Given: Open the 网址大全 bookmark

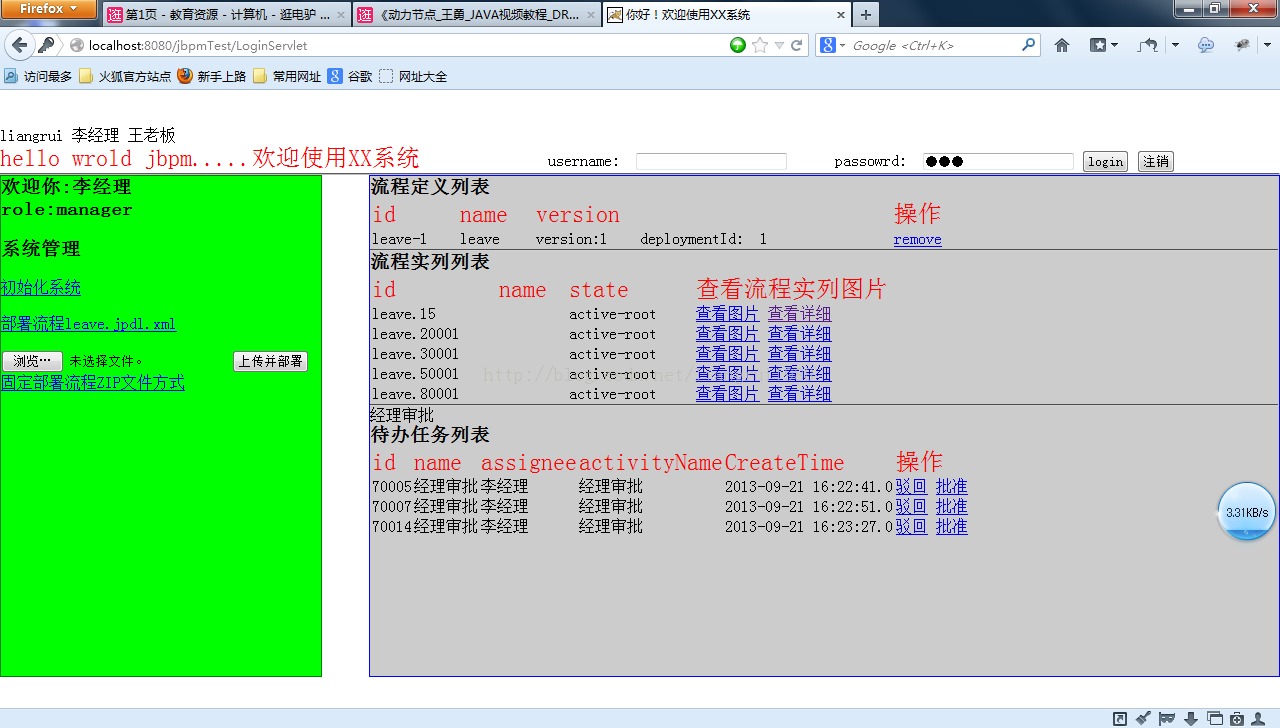Looking at the screenshot, I should coord(413,76).
